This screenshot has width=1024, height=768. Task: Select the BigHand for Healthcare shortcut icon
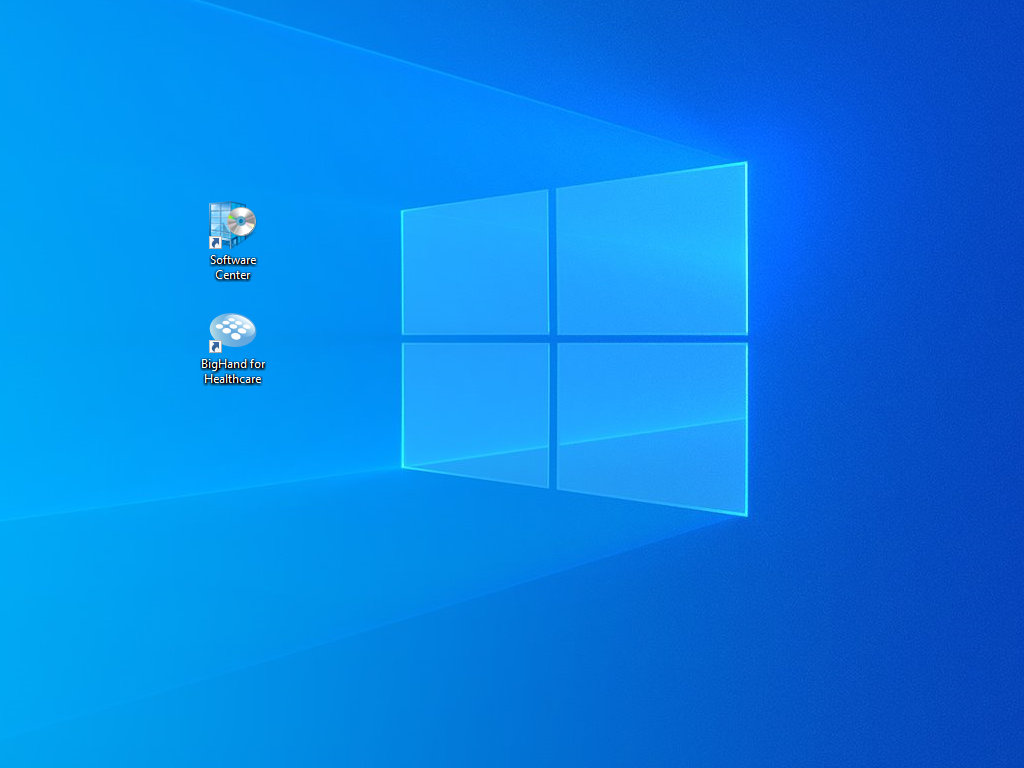point(232,332)
